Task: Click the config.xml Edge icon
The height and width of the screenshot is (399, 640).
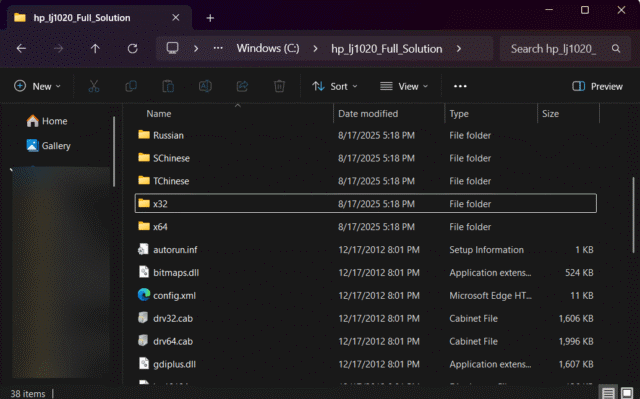Action: (x=144, y=295)
